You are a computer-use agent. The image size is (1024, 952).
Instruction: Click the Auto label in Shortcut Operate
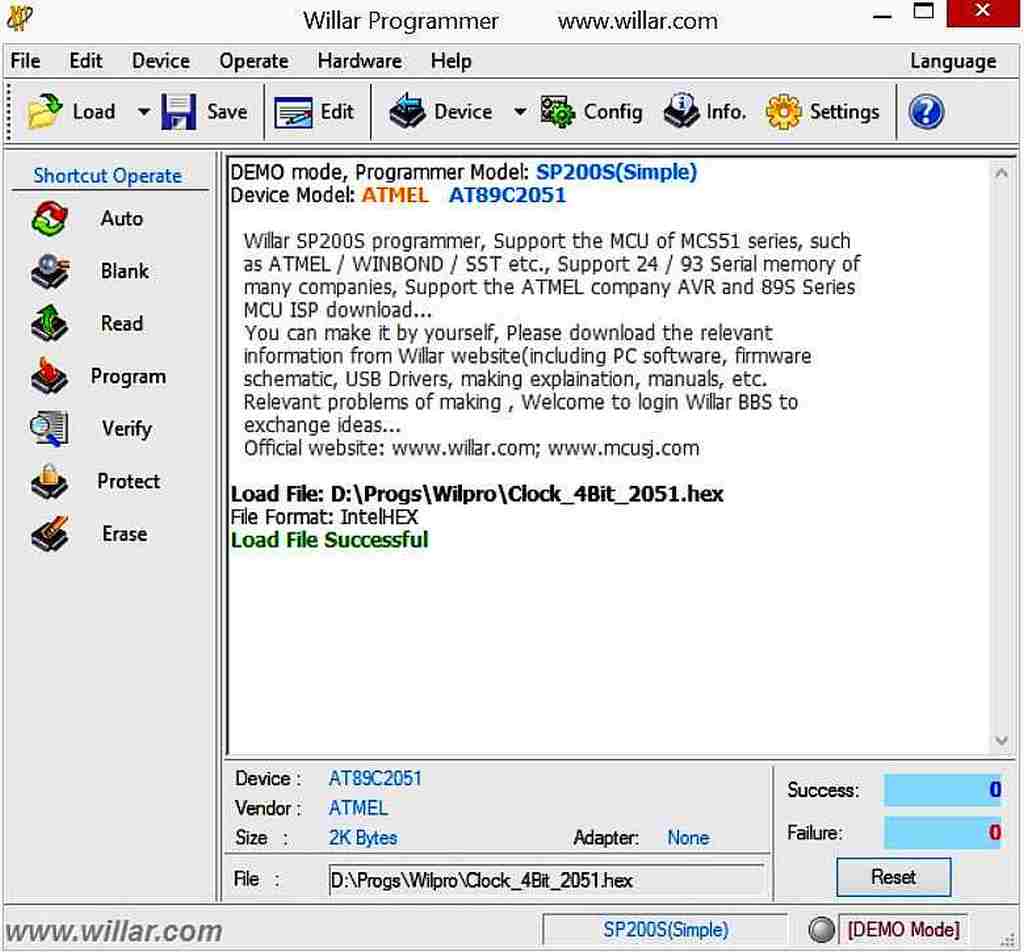122,219
